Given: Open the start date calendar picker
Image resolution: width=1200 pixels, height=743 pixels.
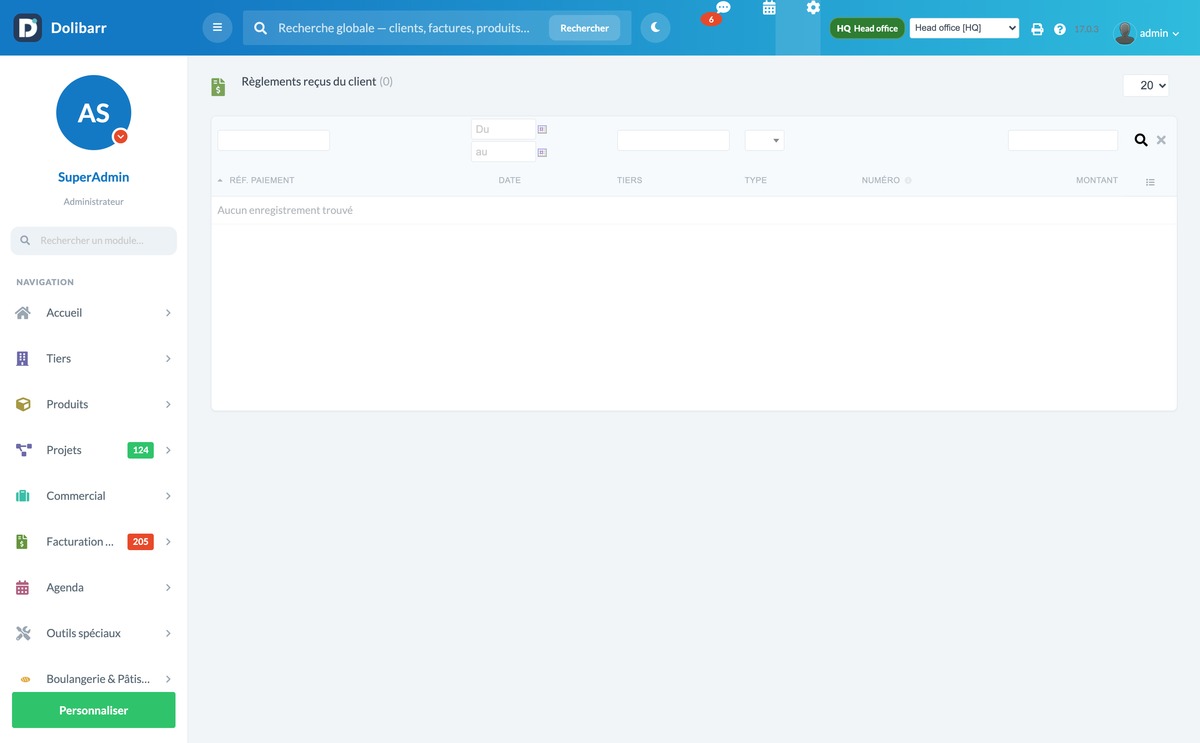Looking at the screenshot, I should point(542,129).
